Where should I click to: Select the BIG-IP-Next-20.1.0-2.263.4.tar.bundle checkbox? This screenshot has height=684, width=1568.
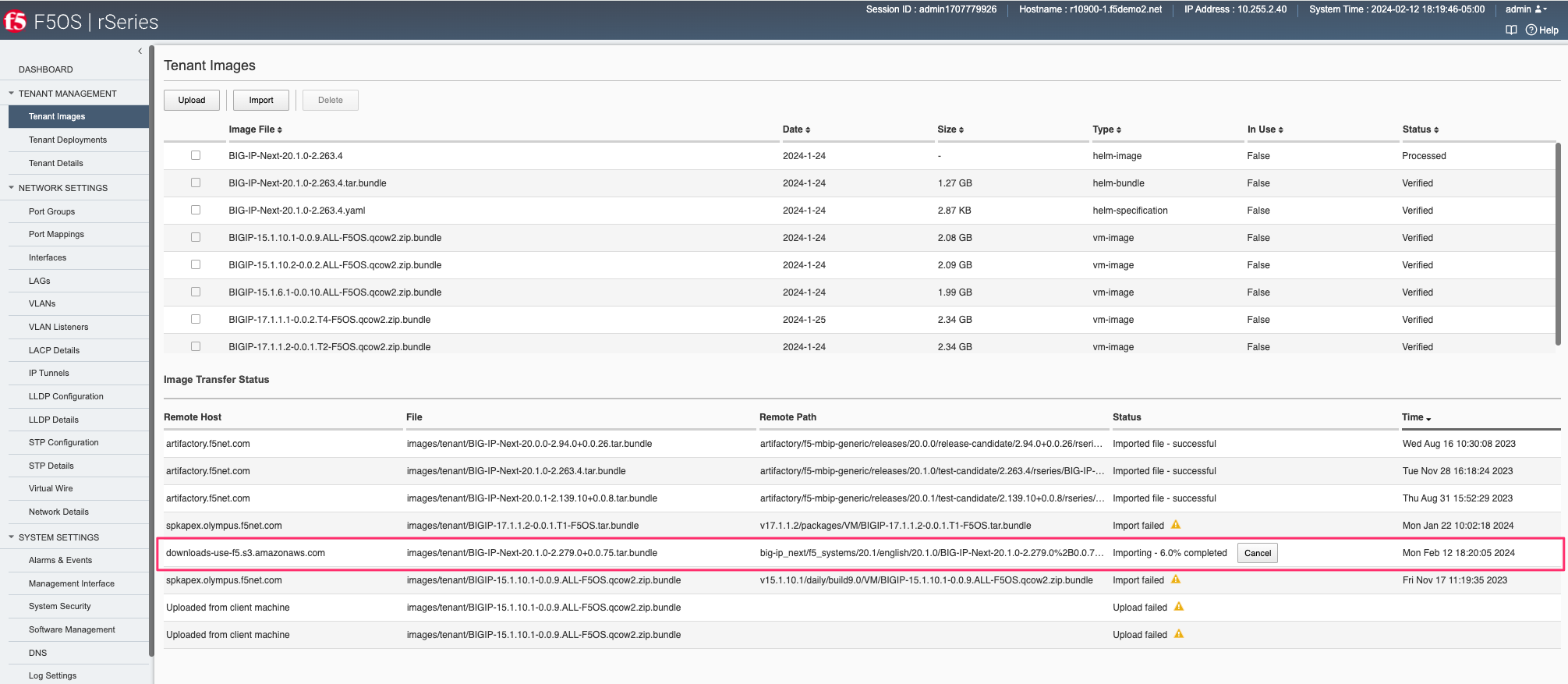point(196,183)
